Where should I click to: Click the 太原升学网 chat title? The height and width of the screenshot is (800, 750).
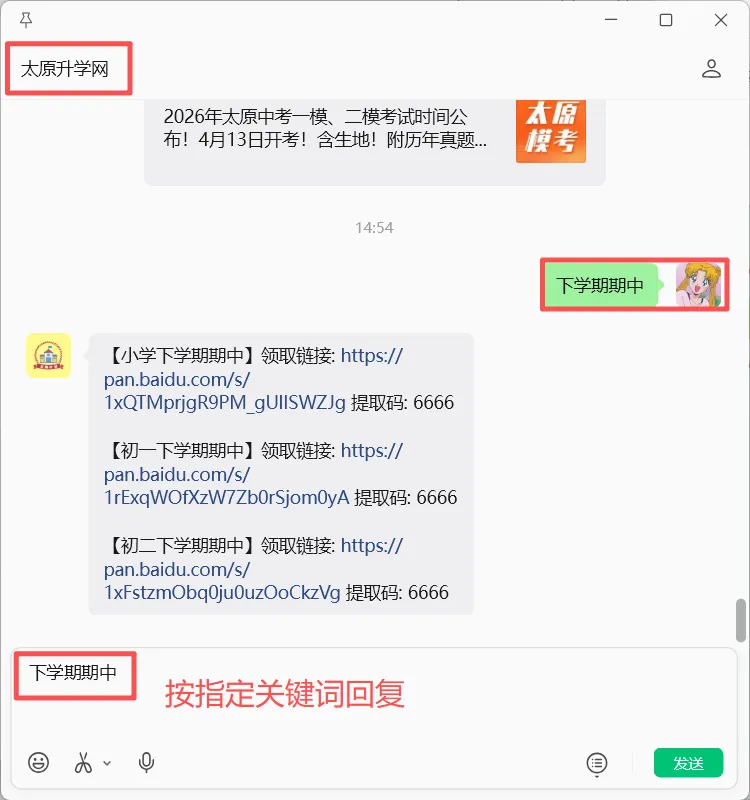pyautogui.click(x=65, y=69)
